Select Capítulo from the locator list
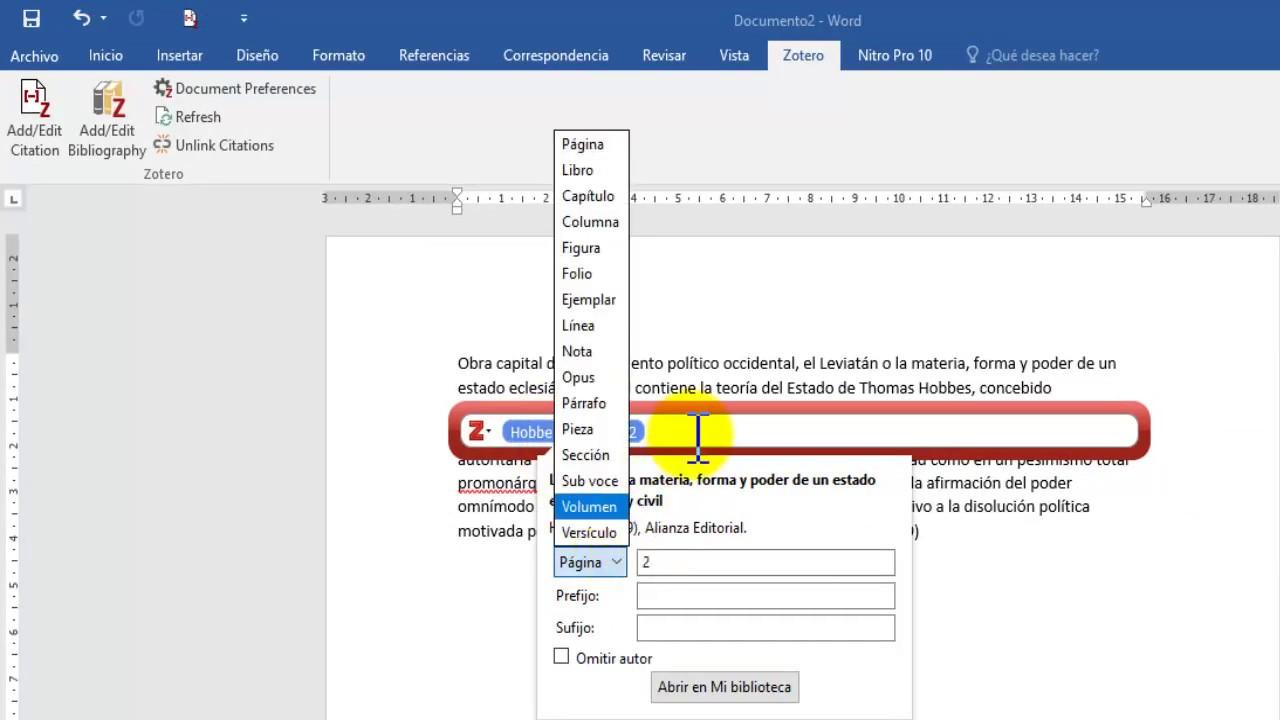This screenshot has height=720, width=1280. pos(588,196)
